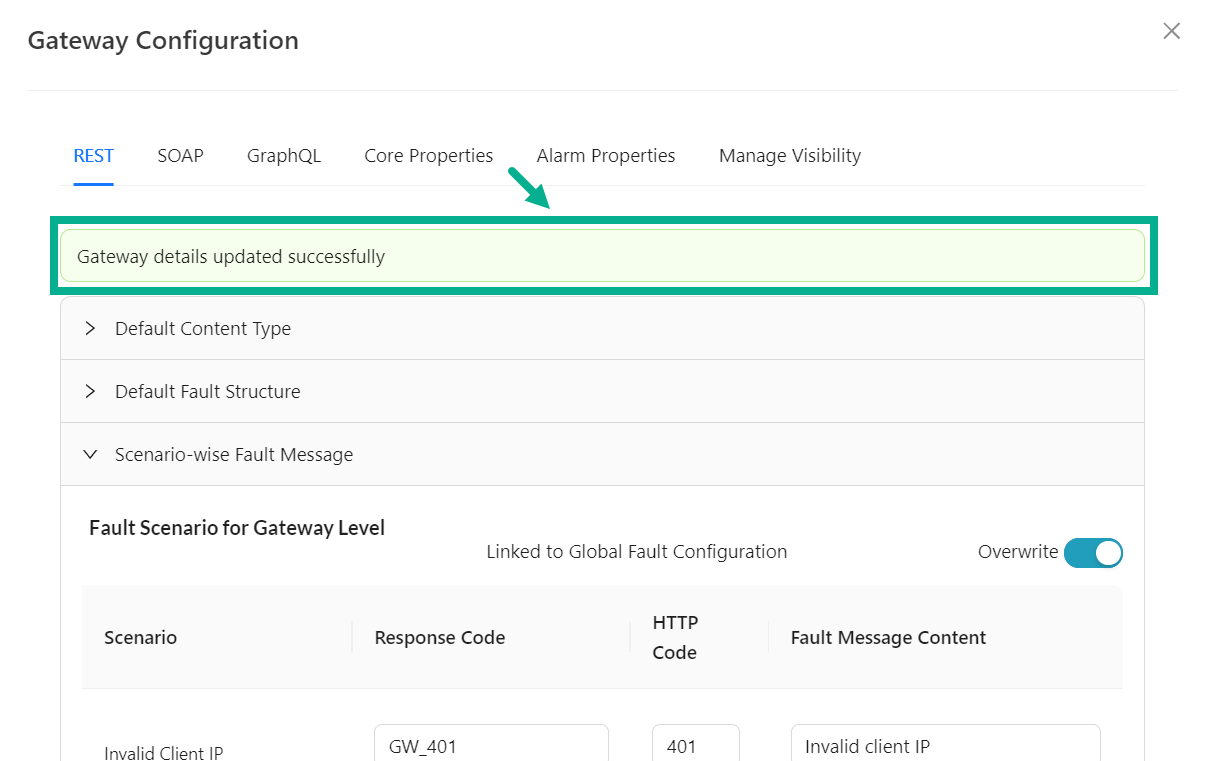Click the Scenario column header
This screenshot has width=1205, height=761.
[x=140, y=638]
